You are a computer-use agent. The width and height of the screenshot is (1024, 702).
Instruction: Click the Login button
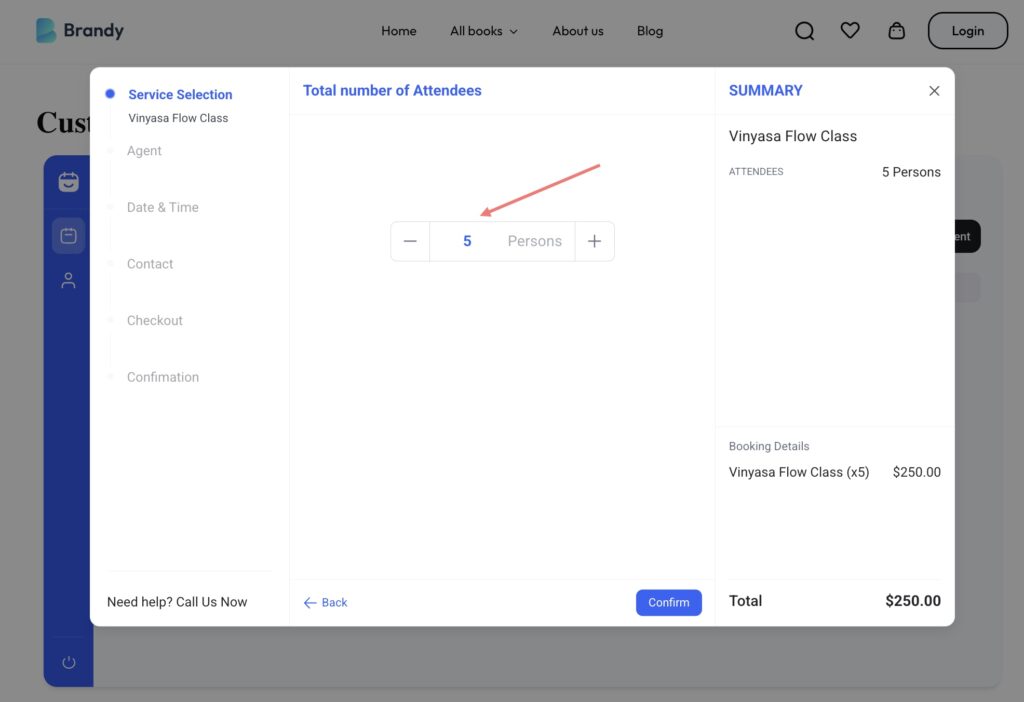(967, 31)
